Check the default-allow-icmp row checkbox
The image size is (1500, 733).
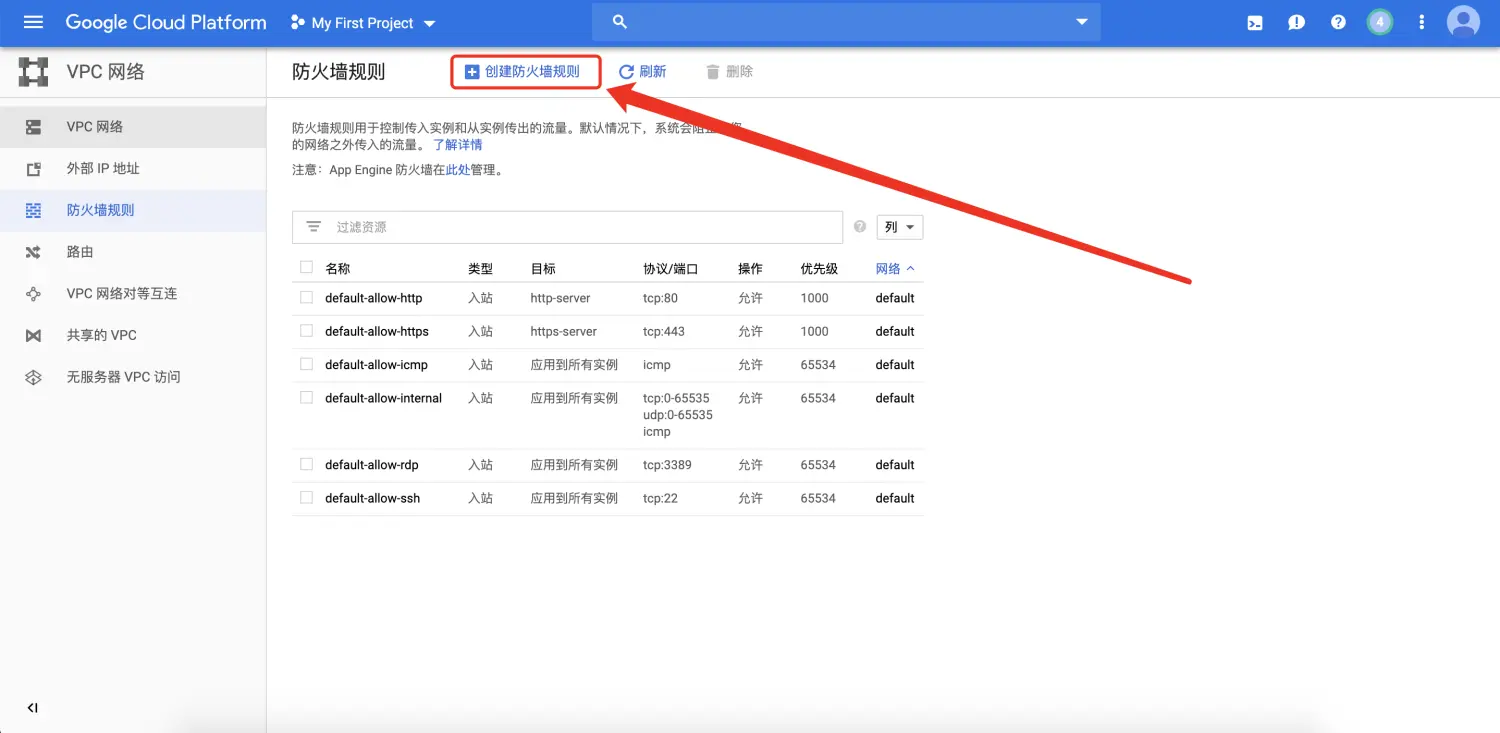(x=306, y=364)
